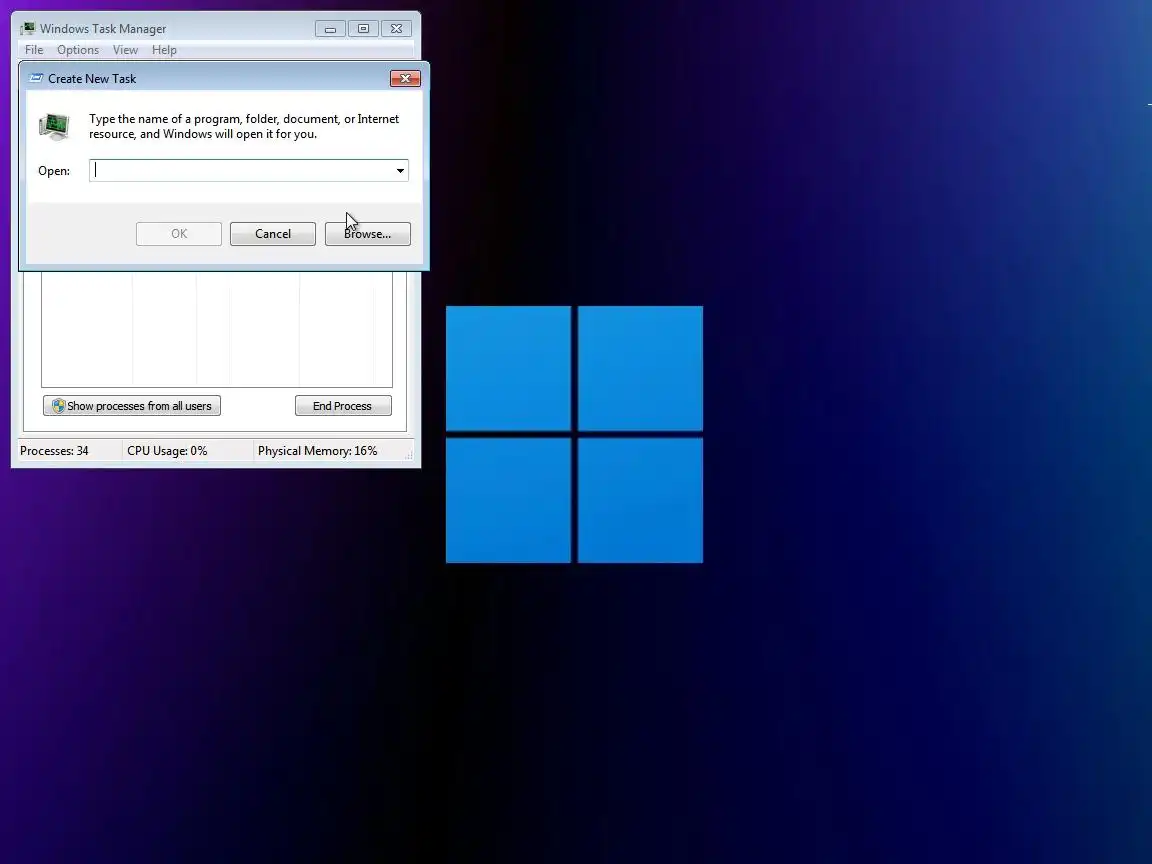
Task: Maximize the Windows Task Manager window
Action: pos(363,29)
